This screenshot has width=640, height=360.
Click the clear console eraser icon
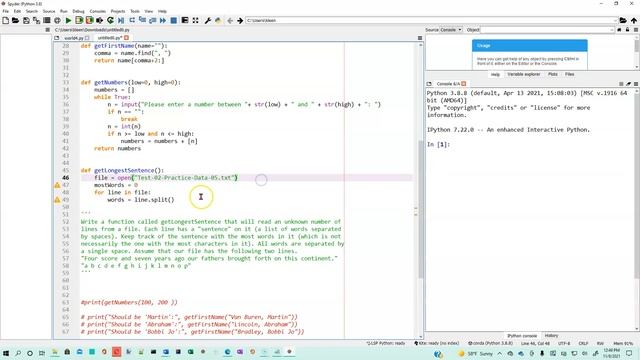coord(629,84)
